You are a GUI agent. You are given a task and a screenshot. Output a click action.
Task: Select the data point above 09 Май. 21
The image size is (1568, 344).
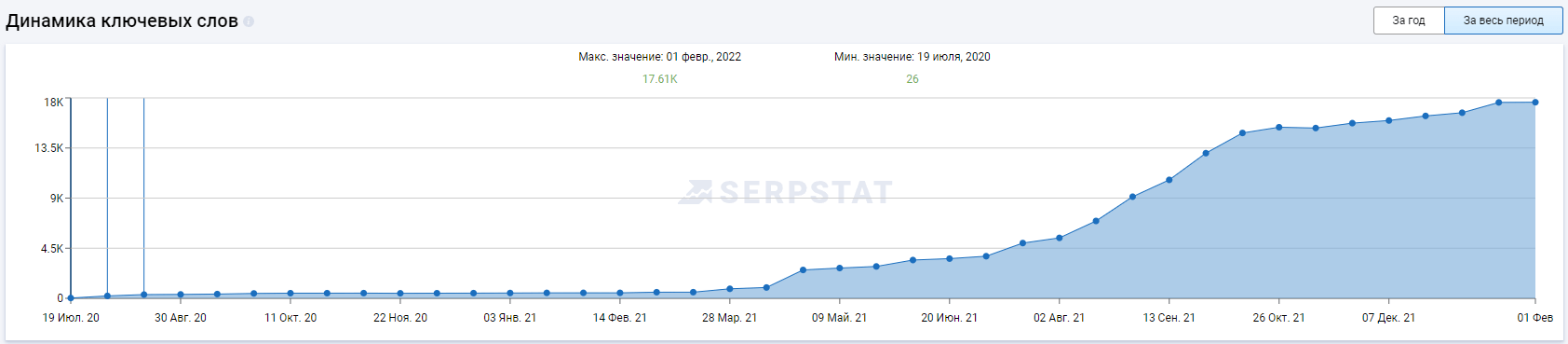(x=840, y=268)
